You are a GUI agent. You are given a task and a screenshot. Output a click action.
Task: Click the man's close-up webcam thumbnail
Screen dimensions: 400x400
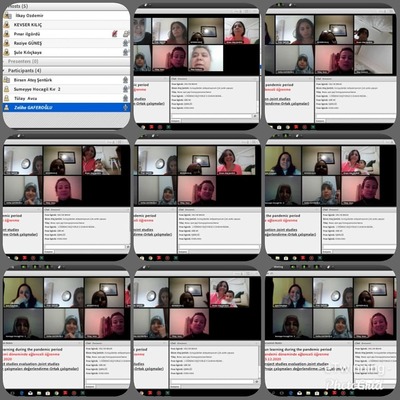206,58
